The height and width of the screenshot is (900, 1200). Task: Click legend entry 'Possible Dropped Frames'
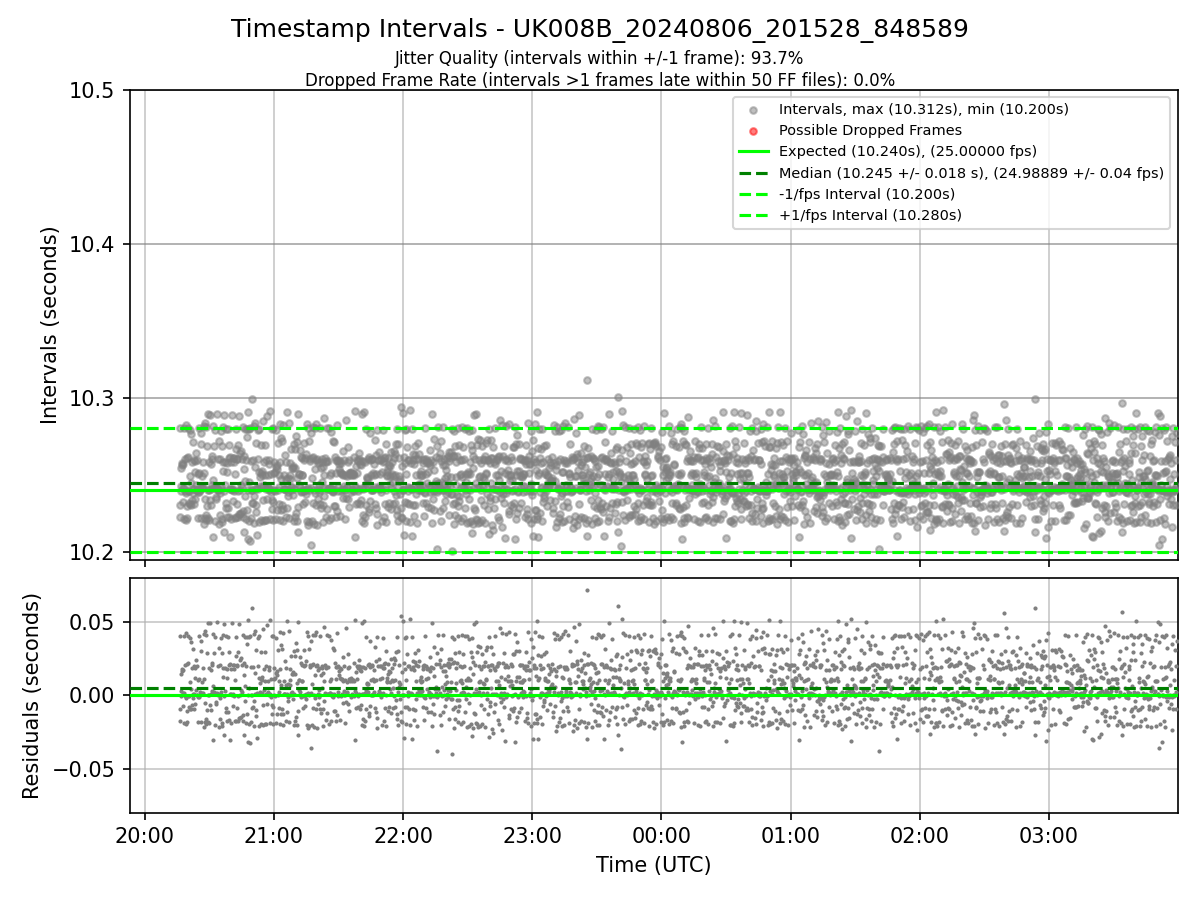point(870,130)
